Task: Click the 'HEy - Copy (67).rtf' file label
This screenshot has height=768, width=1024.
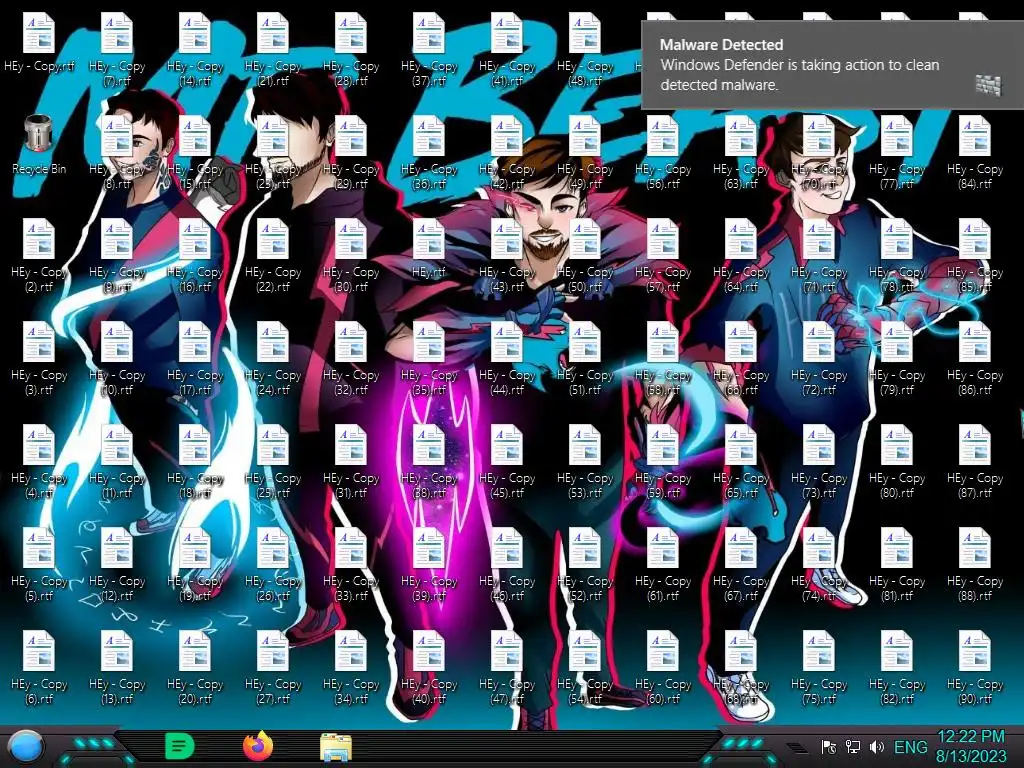Action: (741, 588)
